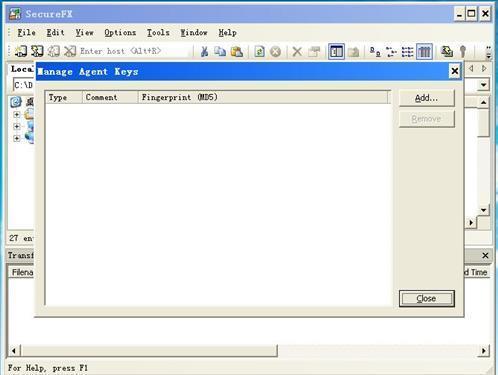This screenshot has height=375, width=498.
Task: Click the Delete X toolbar icon
Action: (297, 51)
